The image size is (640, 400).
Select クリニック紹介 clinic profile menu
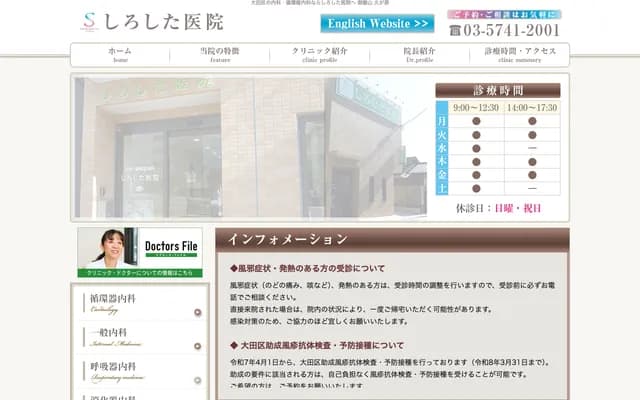319,54
